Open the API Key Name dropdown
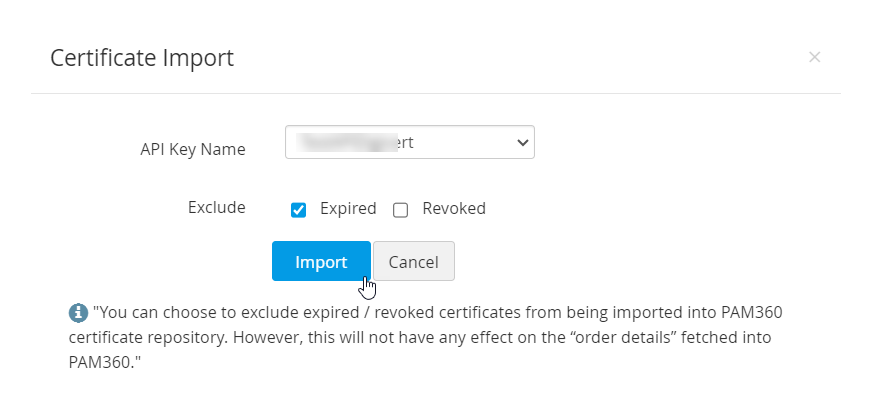Screen dimensions: 874x416 pos(409,143)
